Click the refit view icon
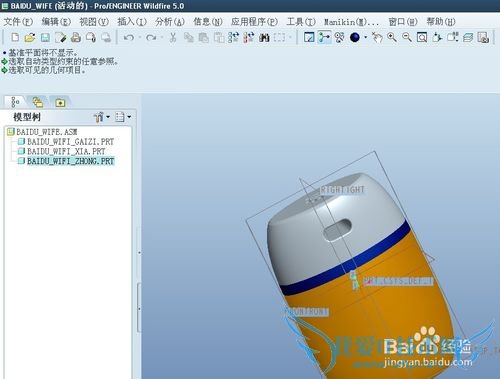This screenshot has width=500, height=379. (422, 37)
